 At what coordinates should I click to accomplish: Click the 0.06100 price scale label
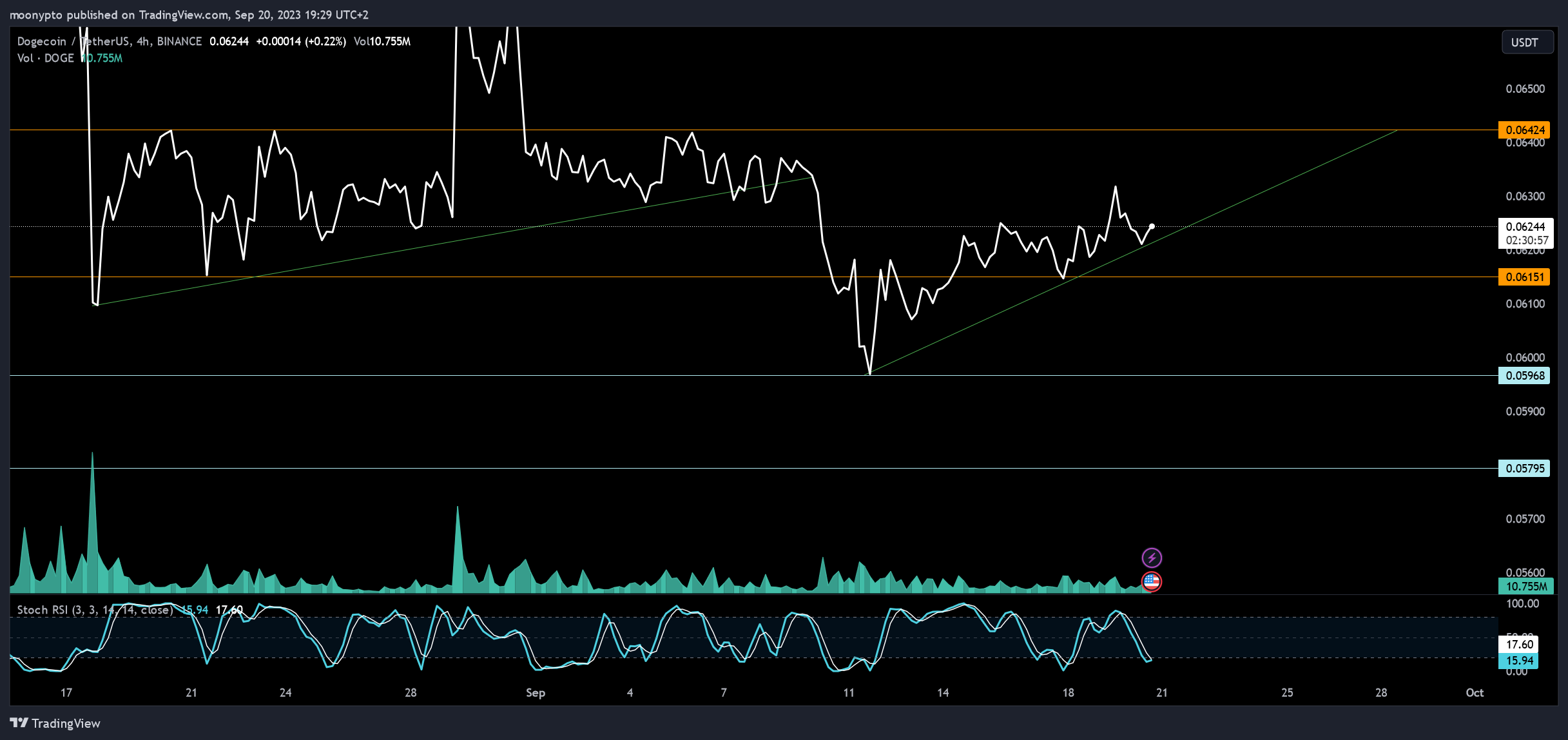click(1525, 304)
